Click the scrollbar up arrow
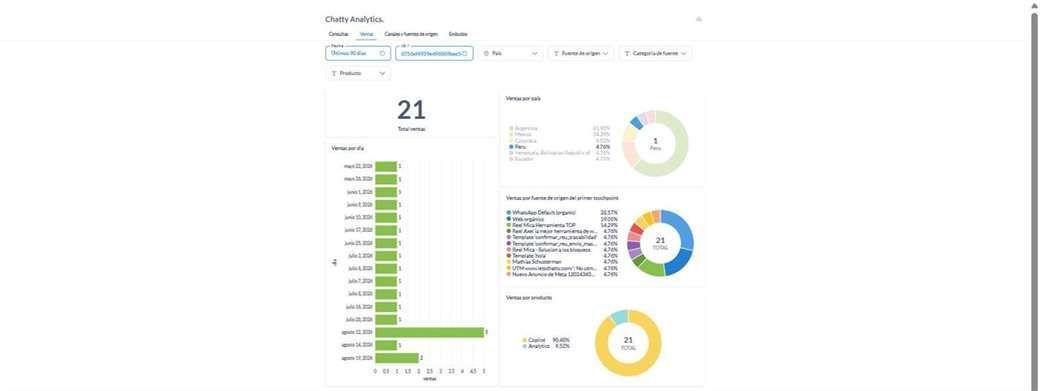The image size is (1040, 391). [x=1035, y=5]
